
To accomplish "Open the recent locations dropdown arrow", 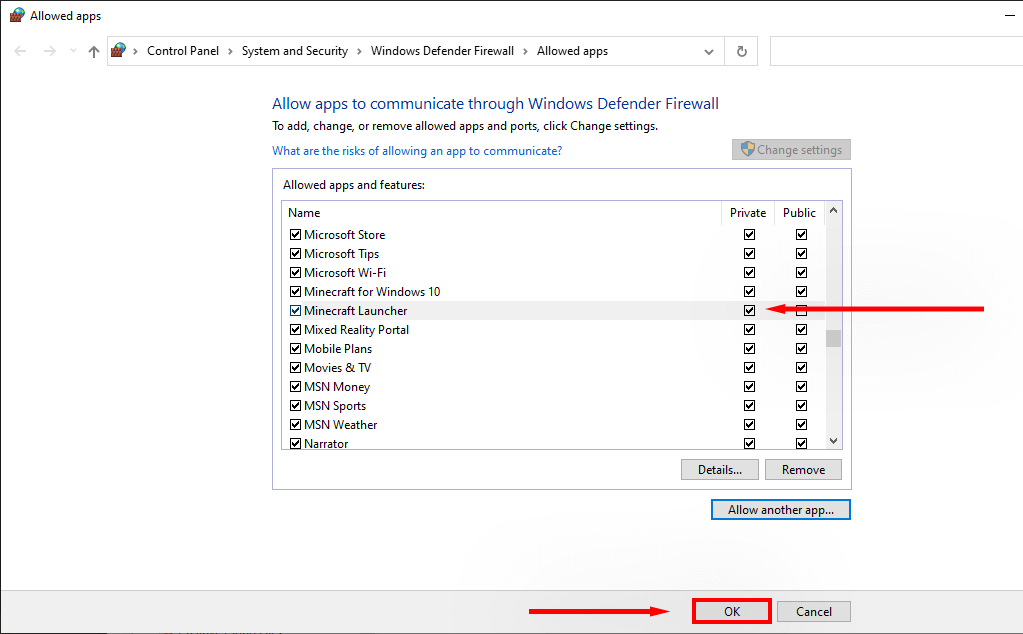I will tap(72, 51).
